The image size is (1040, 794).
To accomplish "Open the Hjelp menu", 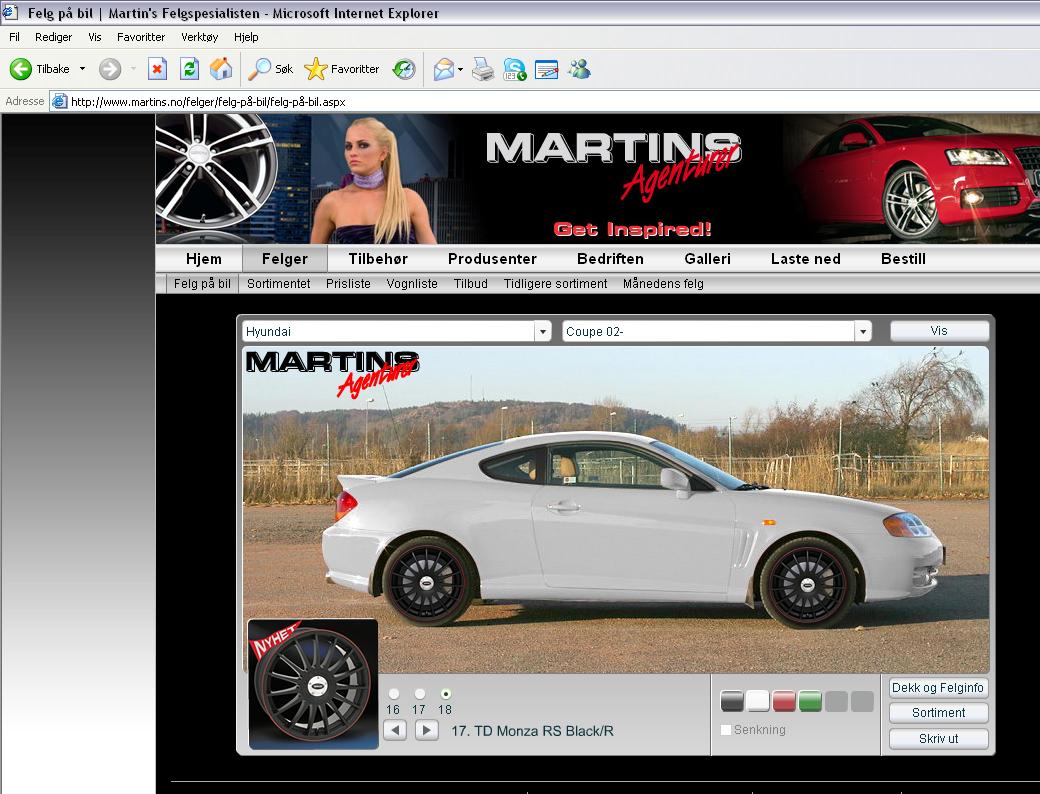I will click(x=246, y=37).
